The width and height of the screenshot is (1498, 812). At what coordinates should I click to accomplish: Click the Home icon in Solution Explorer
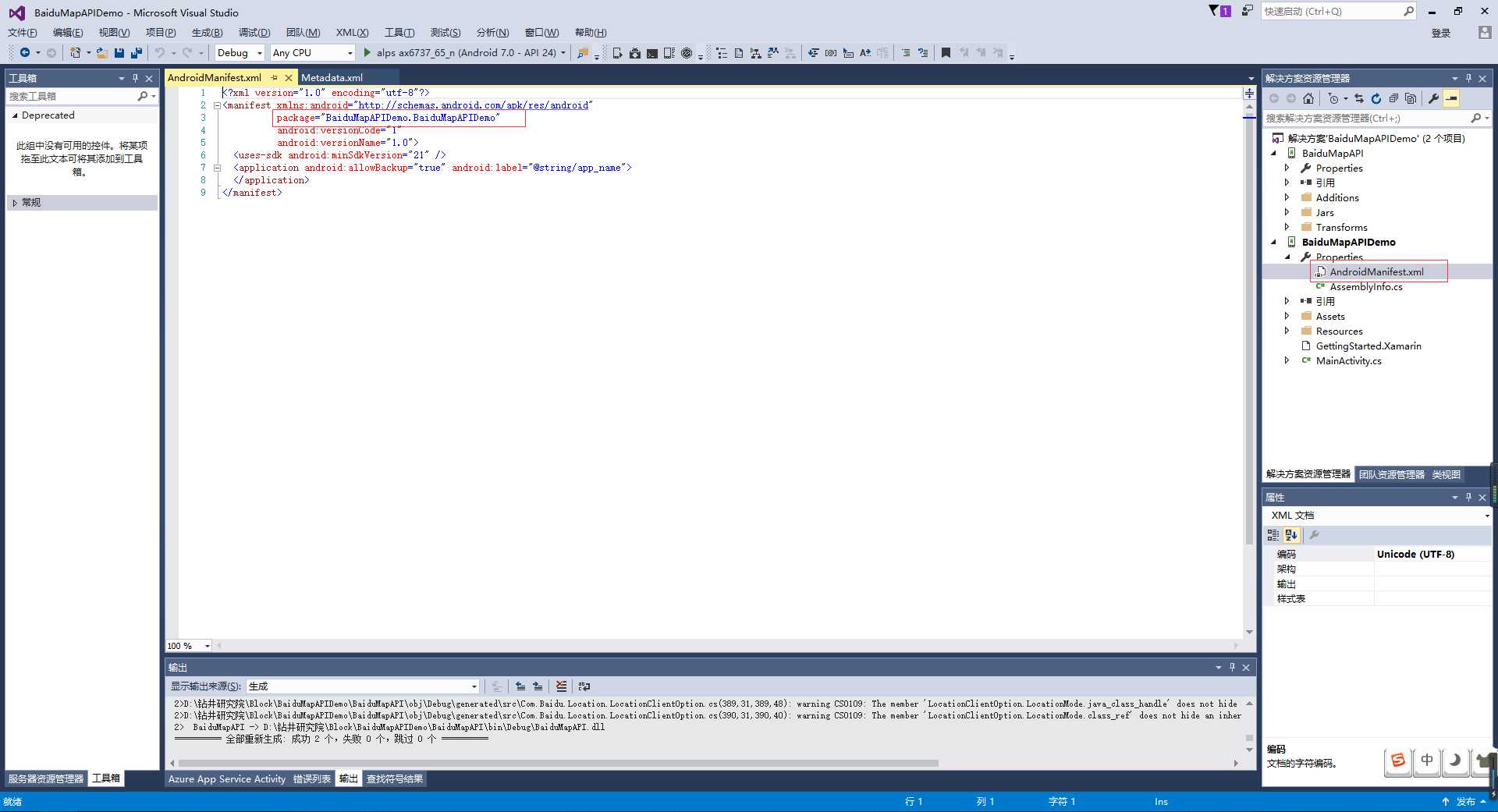[1308, 98]
